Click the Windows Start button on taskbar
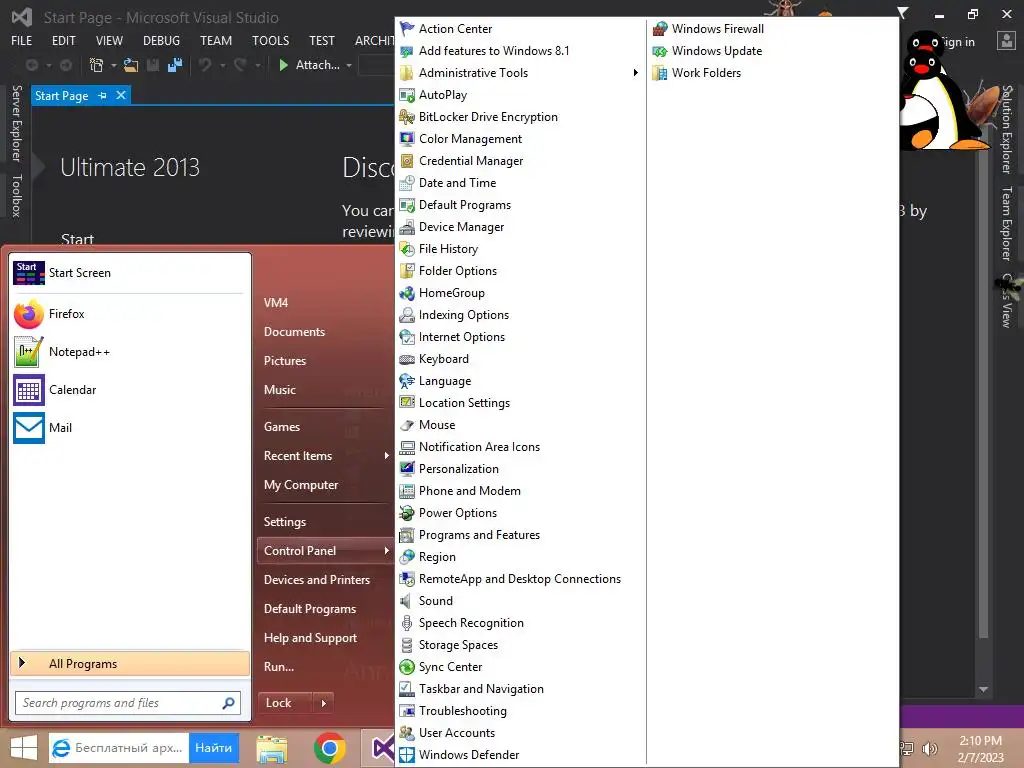 24,748
